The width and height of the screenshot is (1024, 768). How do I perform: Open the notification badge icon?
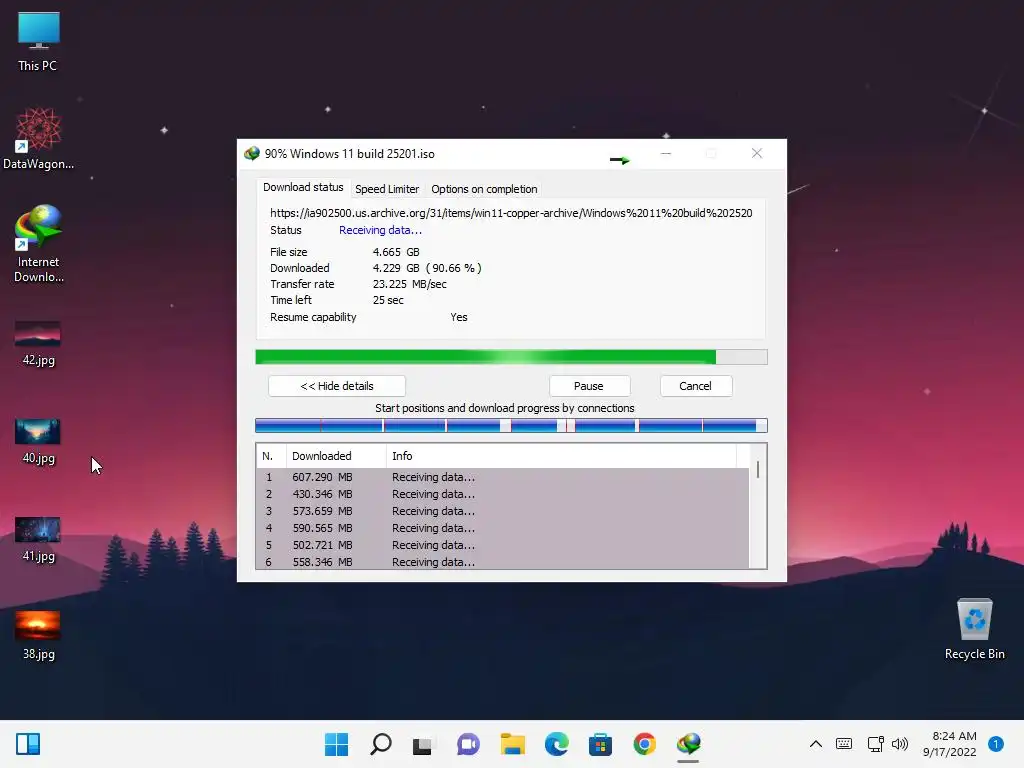tap(996, 744)
